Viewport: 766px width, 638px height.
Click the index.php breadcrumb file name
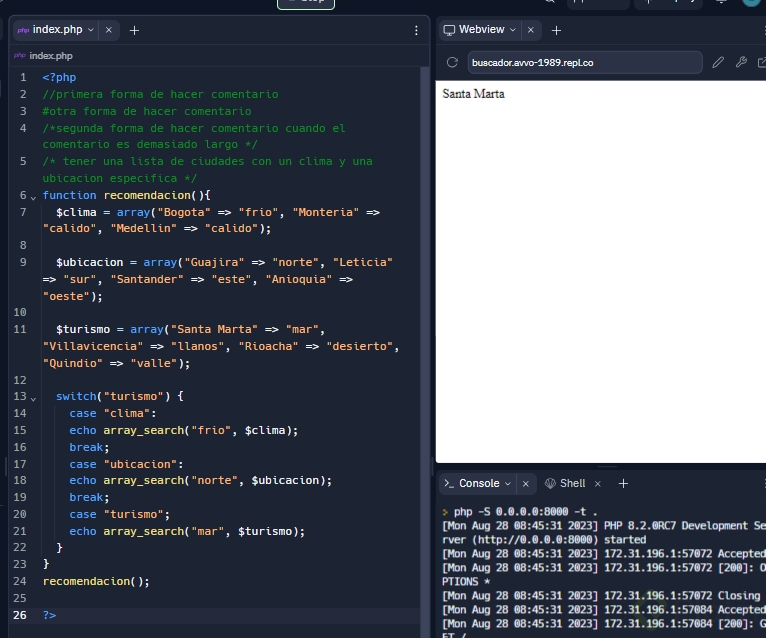(51, 56)
